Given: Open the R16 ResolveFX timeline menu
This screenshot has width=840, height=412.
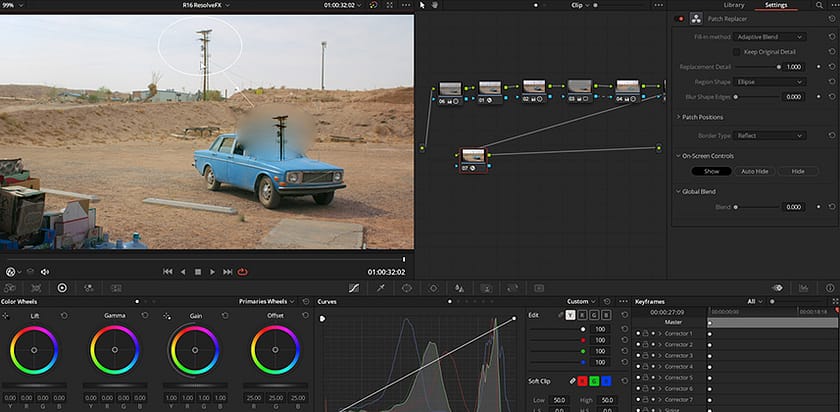Looking at the screenshot, I should click(x=206, y=5).
